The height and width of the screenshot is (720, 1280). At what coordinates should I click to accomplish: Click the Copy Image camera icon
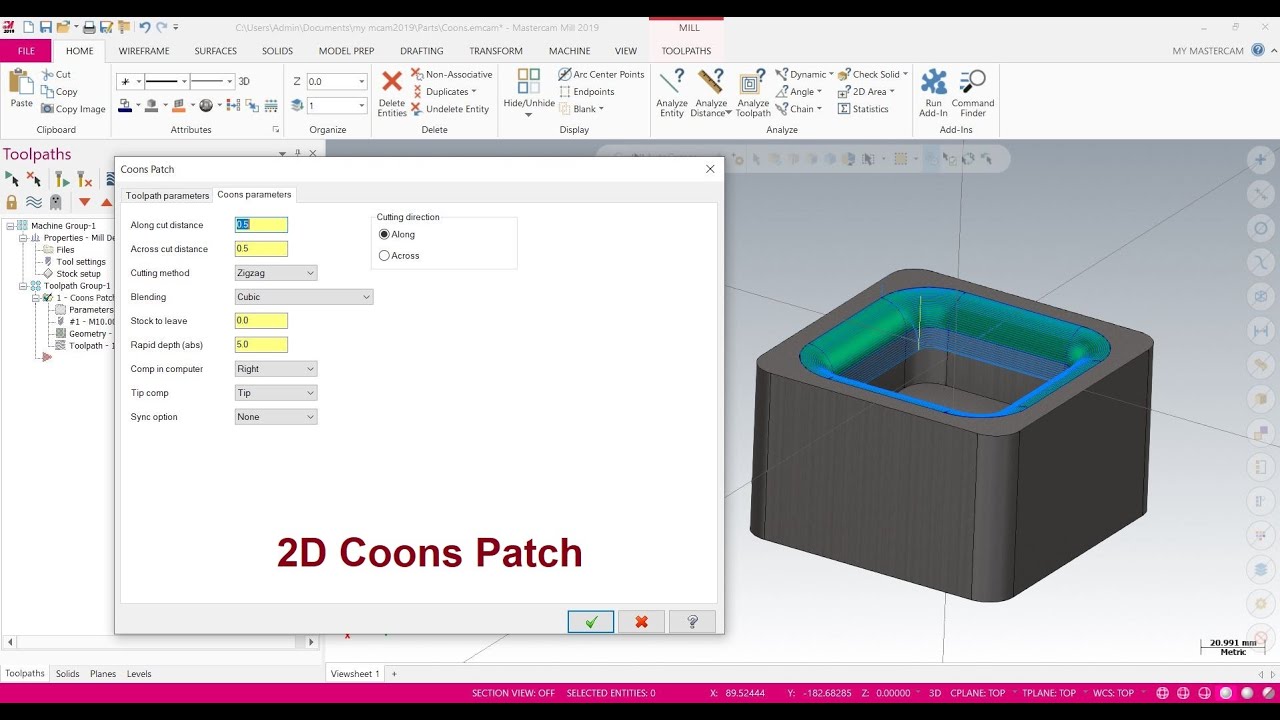47,109
